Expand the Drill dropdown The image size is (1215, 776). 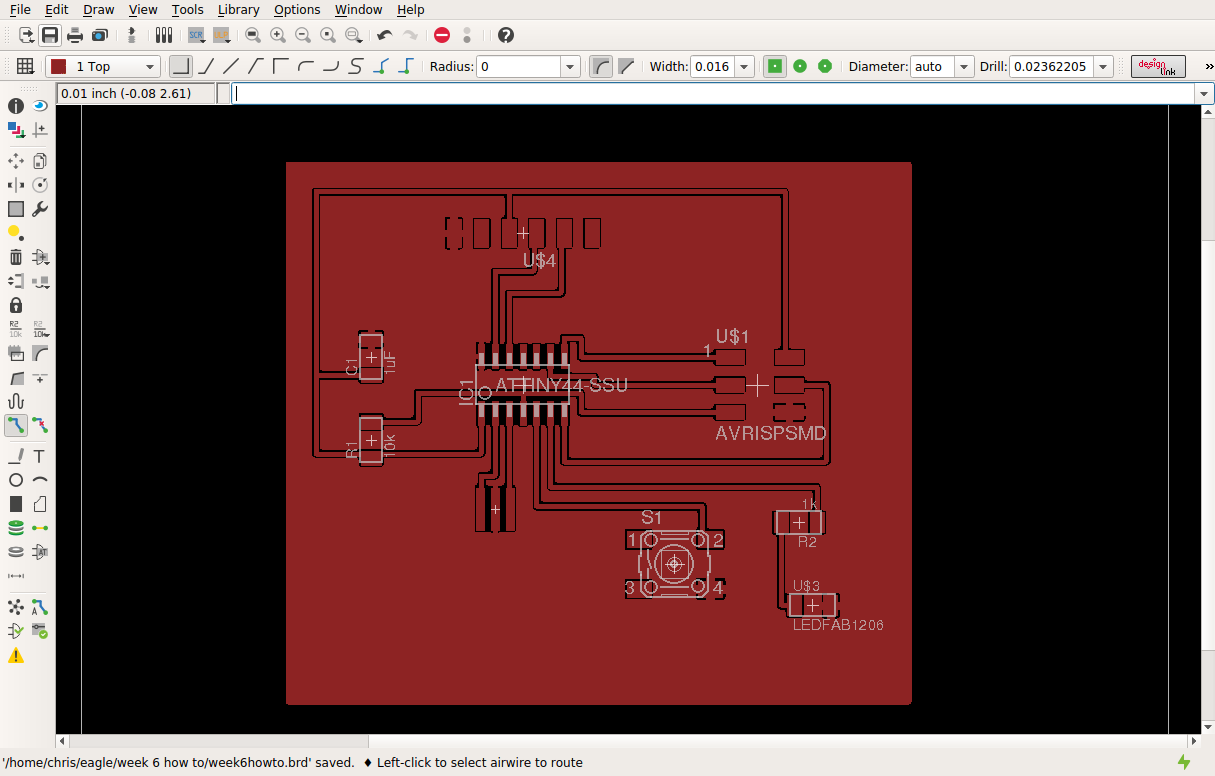pyautogui.click(x=1103, y=67)
